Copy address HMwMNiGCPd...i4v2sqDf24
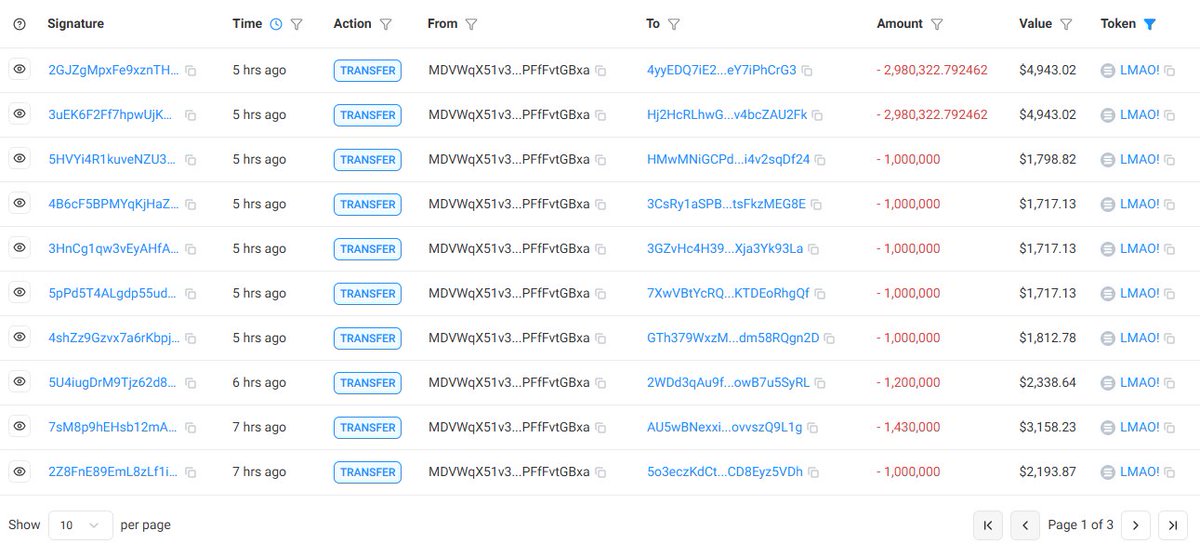1200x544 pixels. tap(820, 160)
